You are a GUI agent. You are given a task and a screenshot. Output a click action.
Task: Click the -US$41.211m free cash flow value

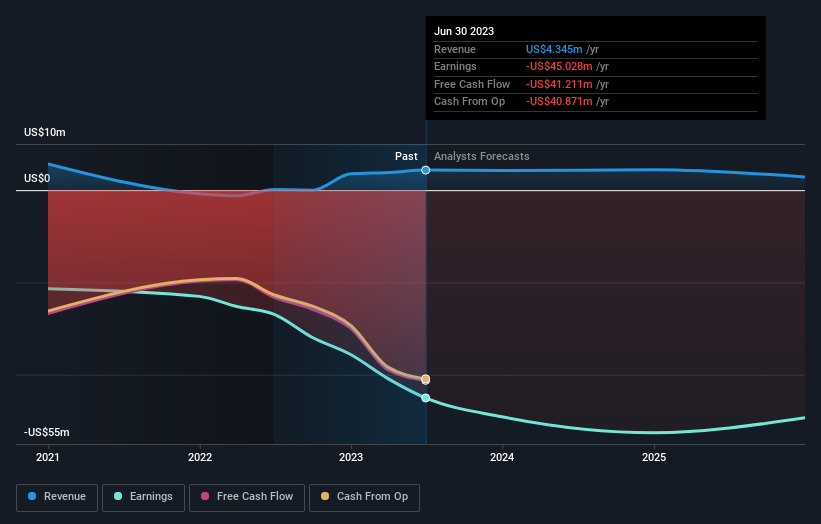point(559,84)
